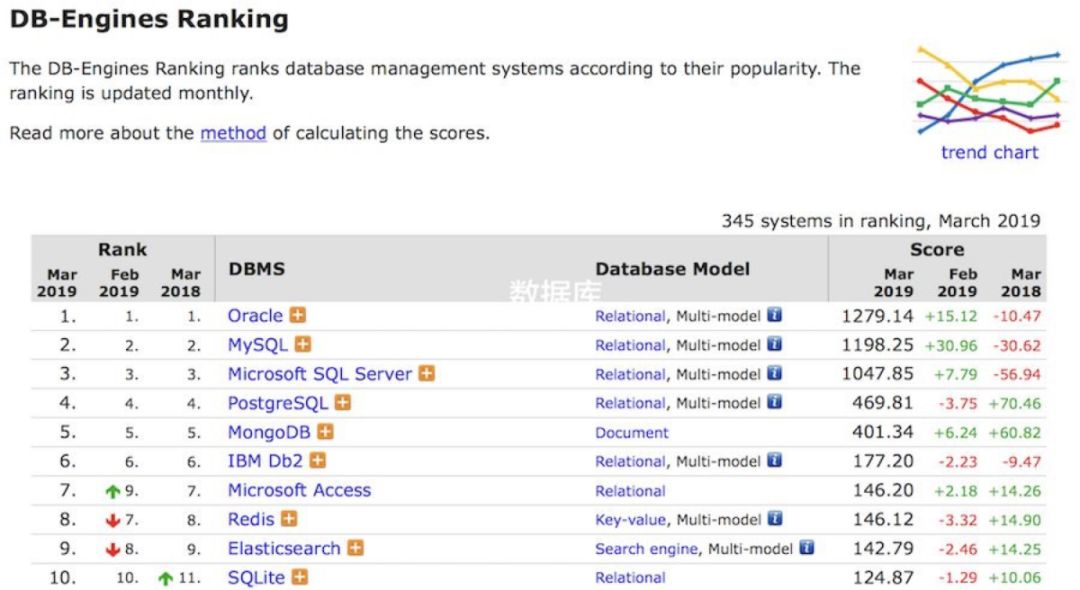Click the DB-Engines Ranking heading
1080x590 pixels.
[x=149, y=19]
